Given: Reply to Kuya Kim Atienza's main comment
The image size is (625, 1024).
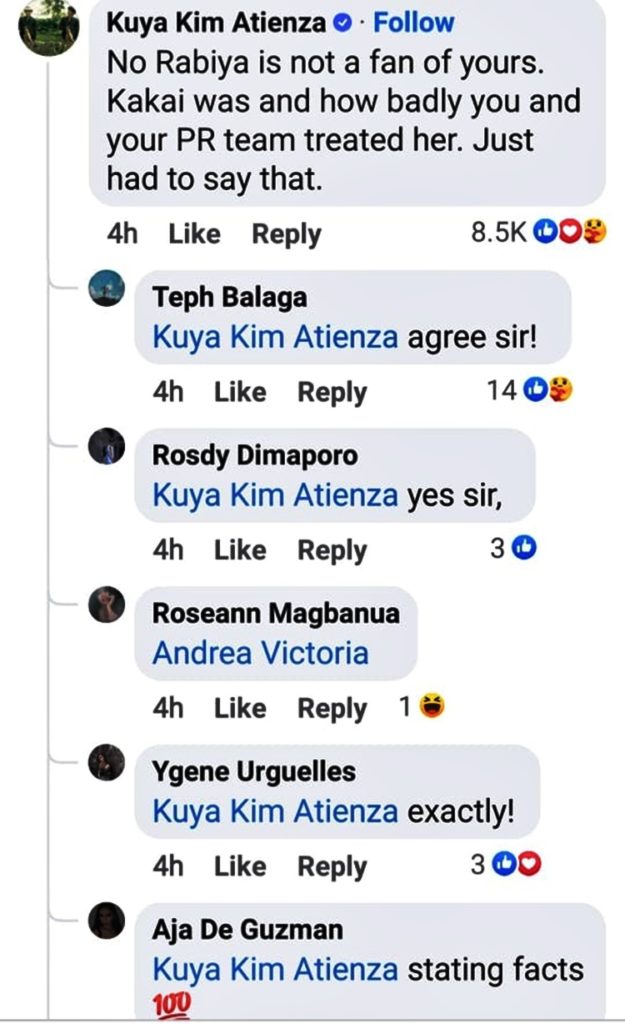Looking at the screenshot, I should (x=286, y=234).
